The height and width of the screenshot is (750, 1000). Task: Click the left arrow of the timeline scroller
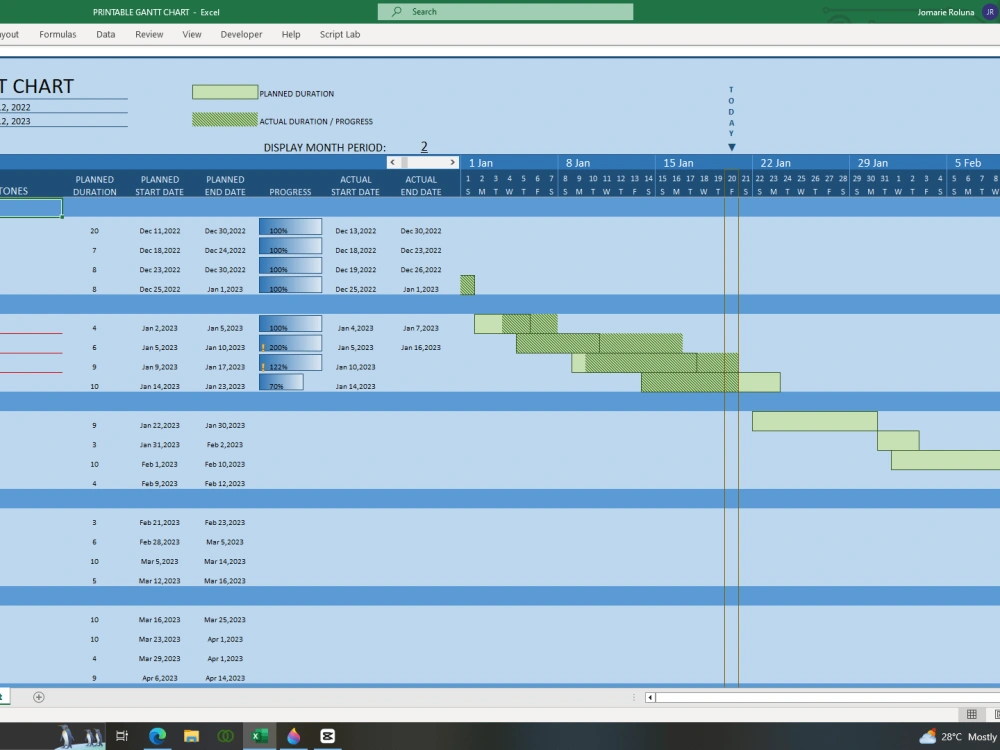(x=392, y=163)
